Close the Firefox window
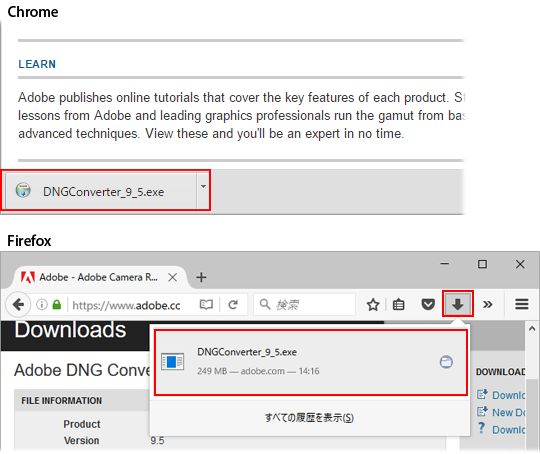 pyautogui.click(x=520, y=264)
